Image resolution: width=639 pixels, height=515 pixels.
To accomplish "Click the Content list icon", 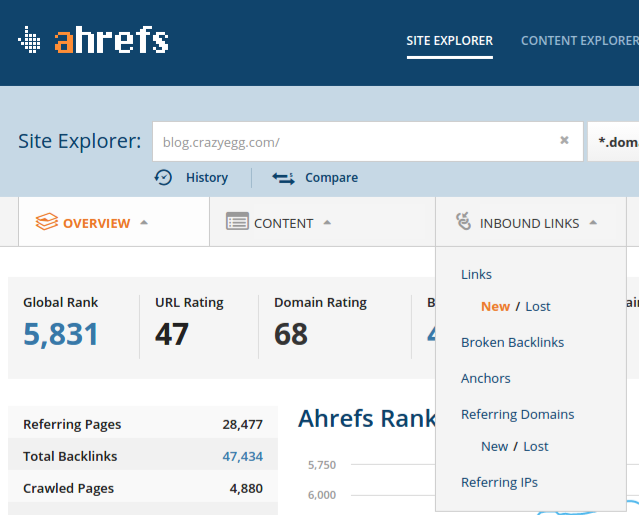I will (237, 222).
